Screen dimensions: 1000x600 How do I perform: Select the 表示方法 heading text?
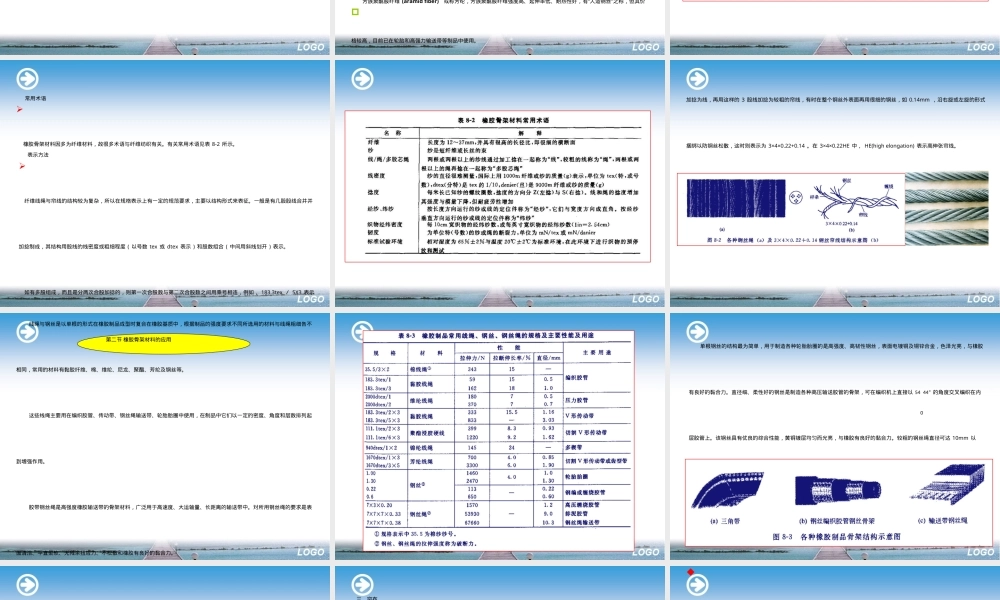point(38,155)
